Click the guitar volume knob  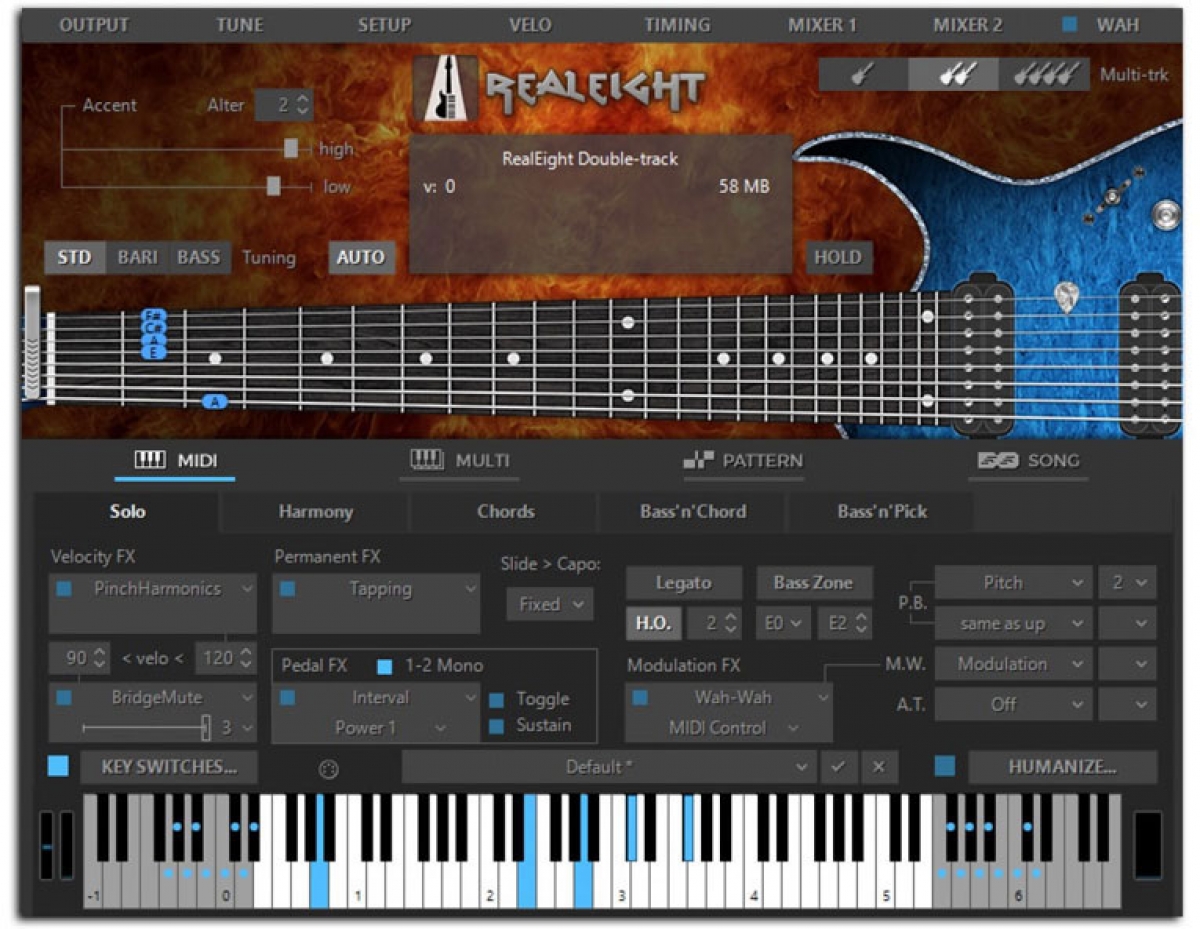(1164, 214)
